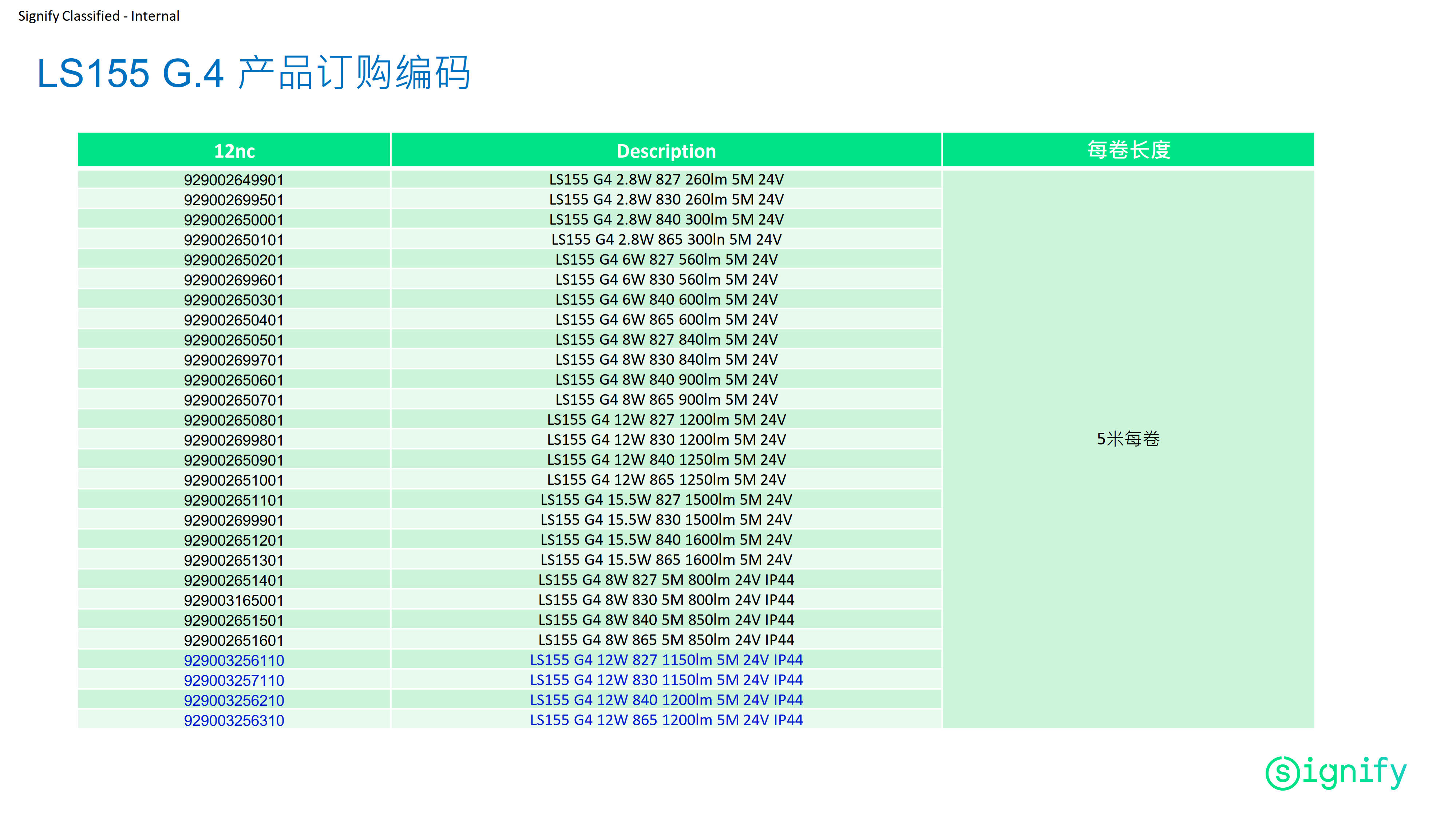Click the slide title 'LS155 G.4 产品订购编码'
This screenshot has height=819, width=1456.
[x=254, y=73]
